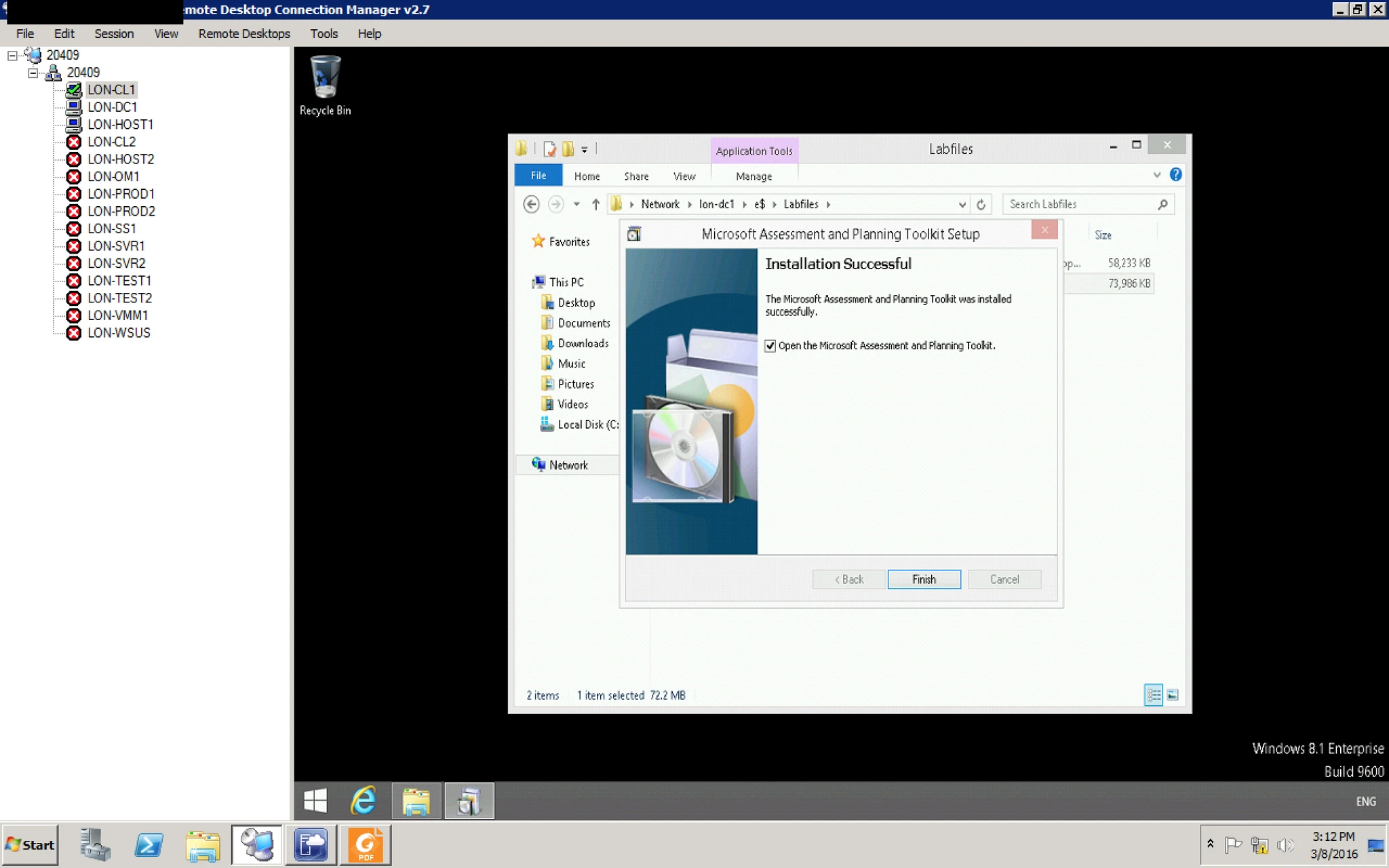Click the remote Windows Start logo button

(x=315, y=801)
